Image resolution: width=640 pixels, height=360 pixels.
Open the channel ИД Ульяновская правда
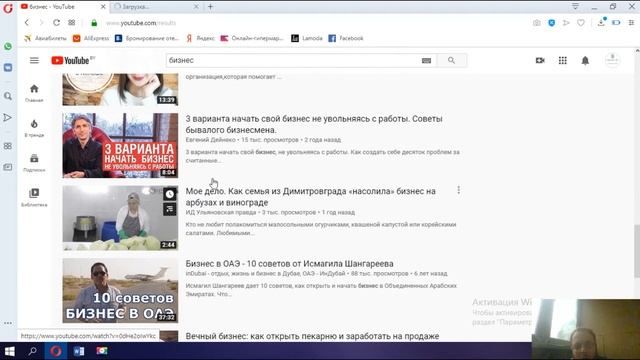(221, 212)
